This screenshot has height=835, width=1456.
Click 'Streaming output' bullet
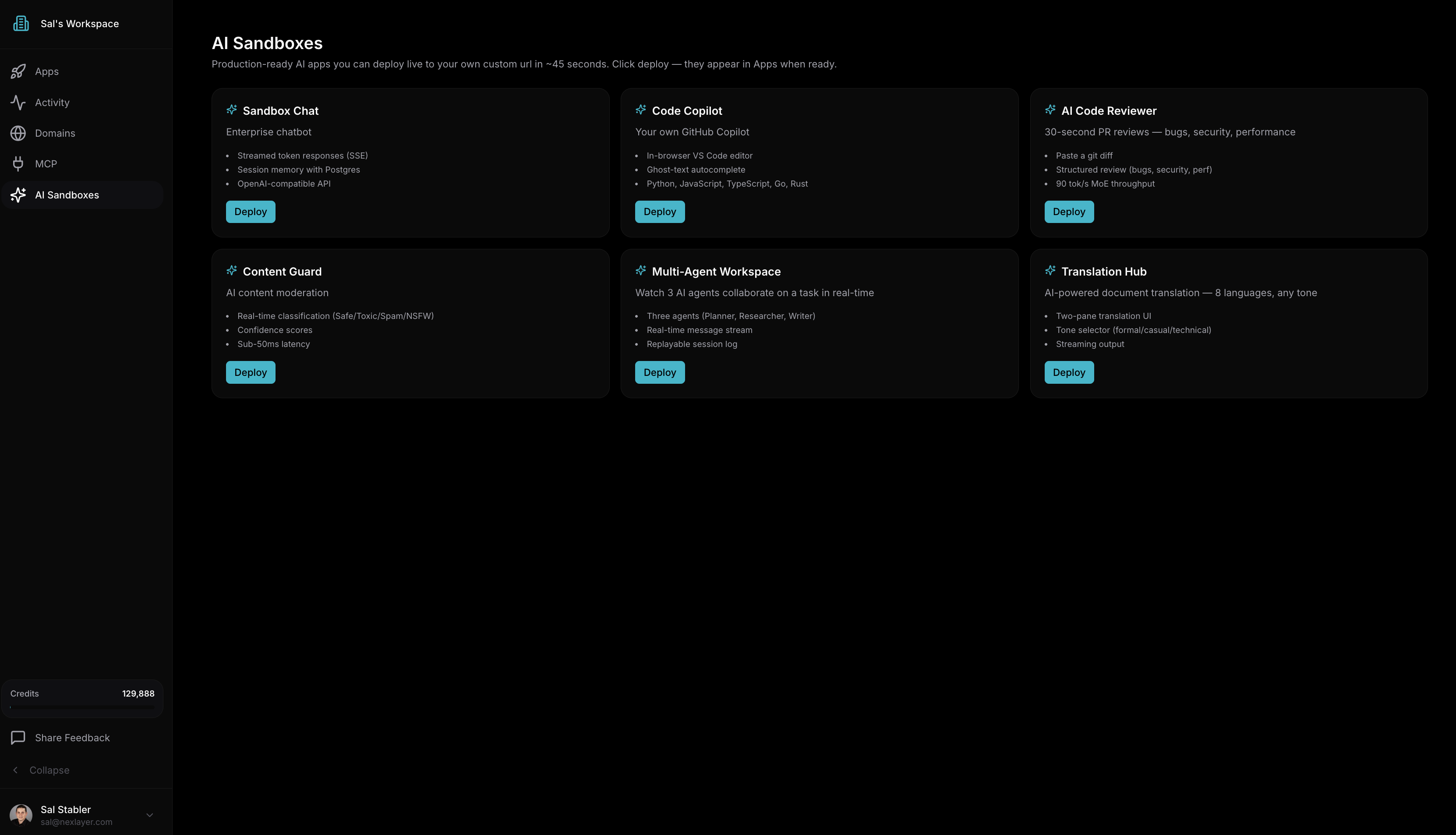pos(1090,344)
